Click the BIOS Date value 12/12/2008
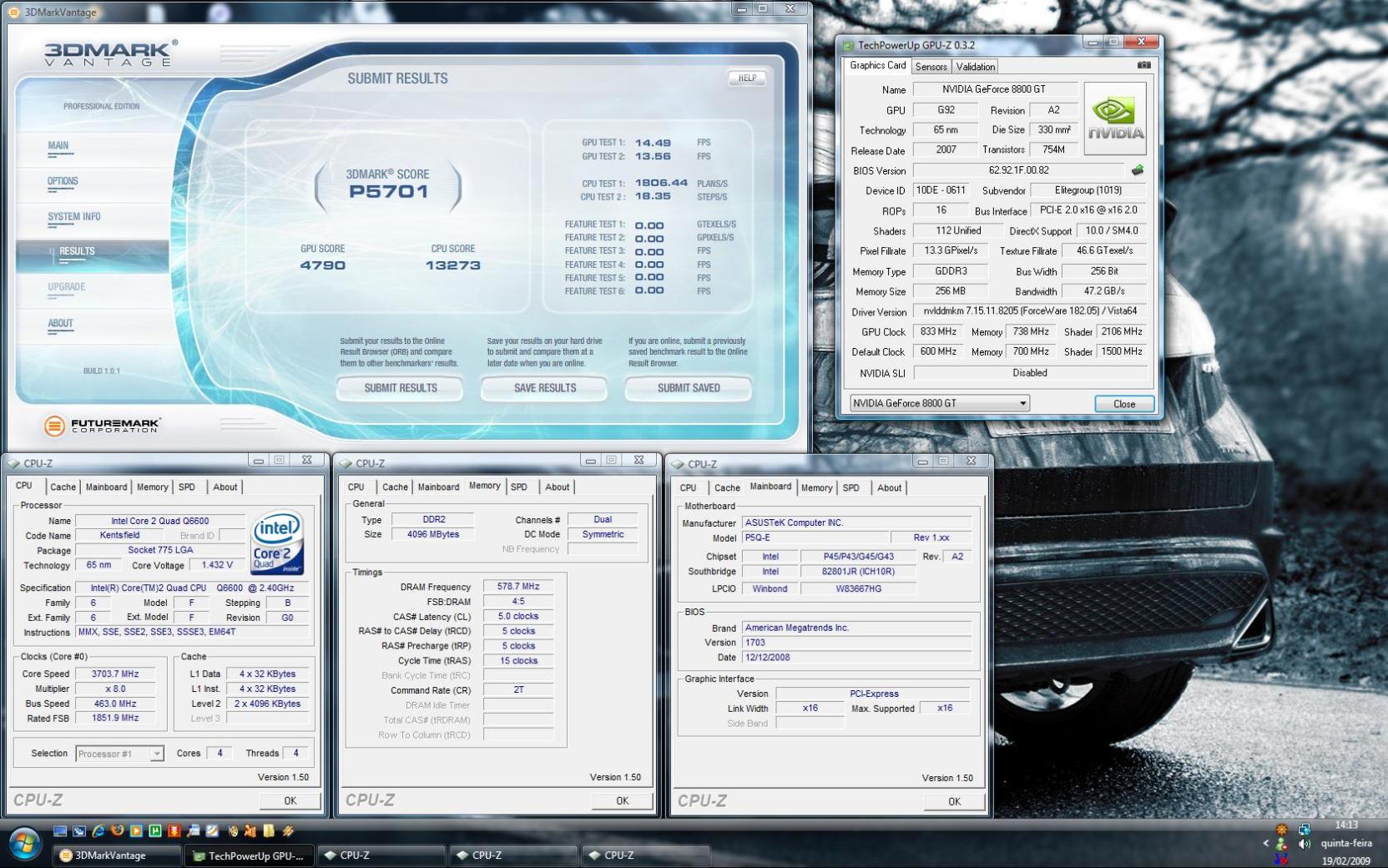The width and height of the screenshot is (1388, 868). tap(856, 658)
